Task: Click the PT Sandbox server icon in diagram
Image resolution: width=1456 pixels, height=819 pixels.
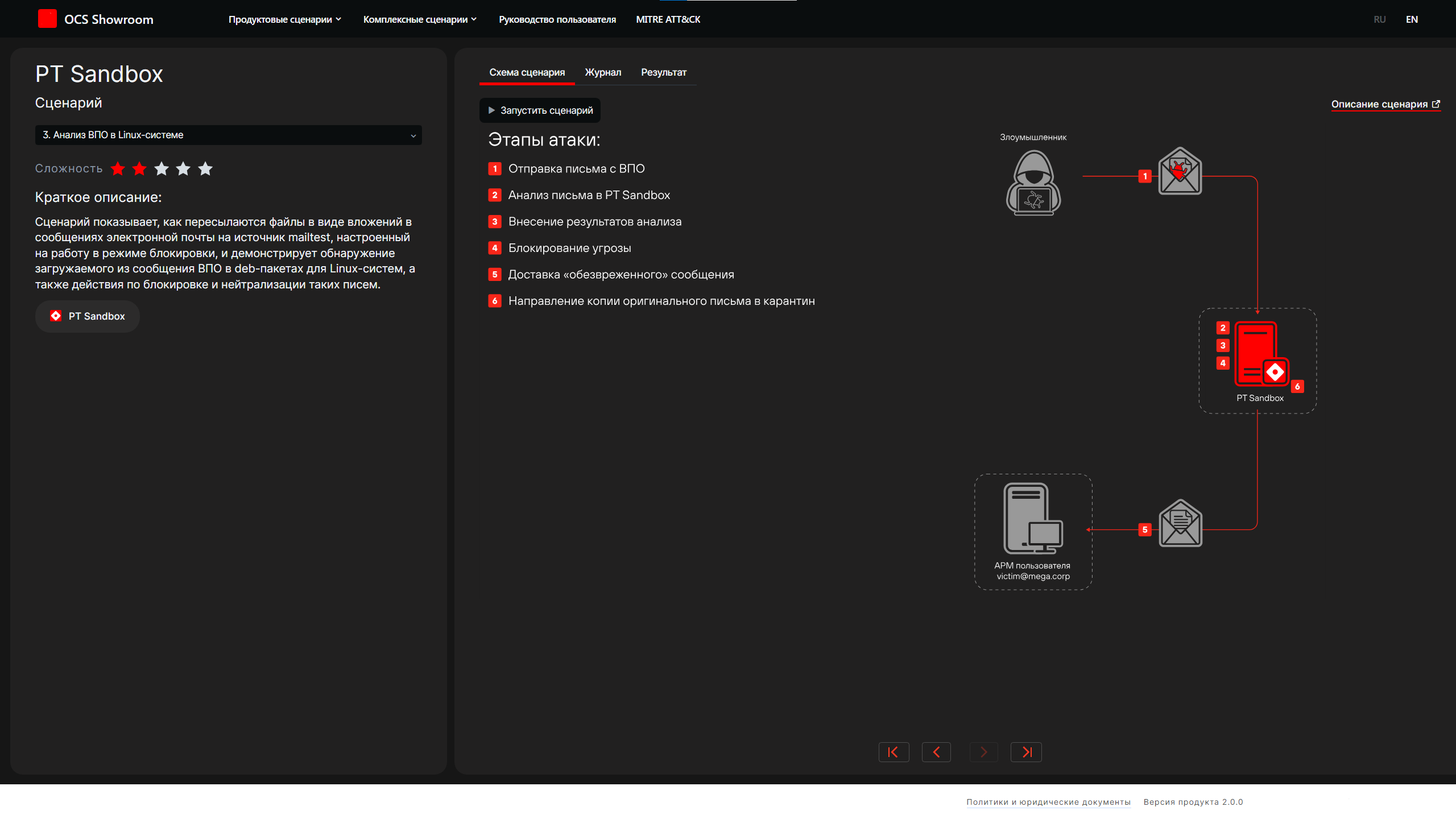Action: click(x=1261, y=354)
